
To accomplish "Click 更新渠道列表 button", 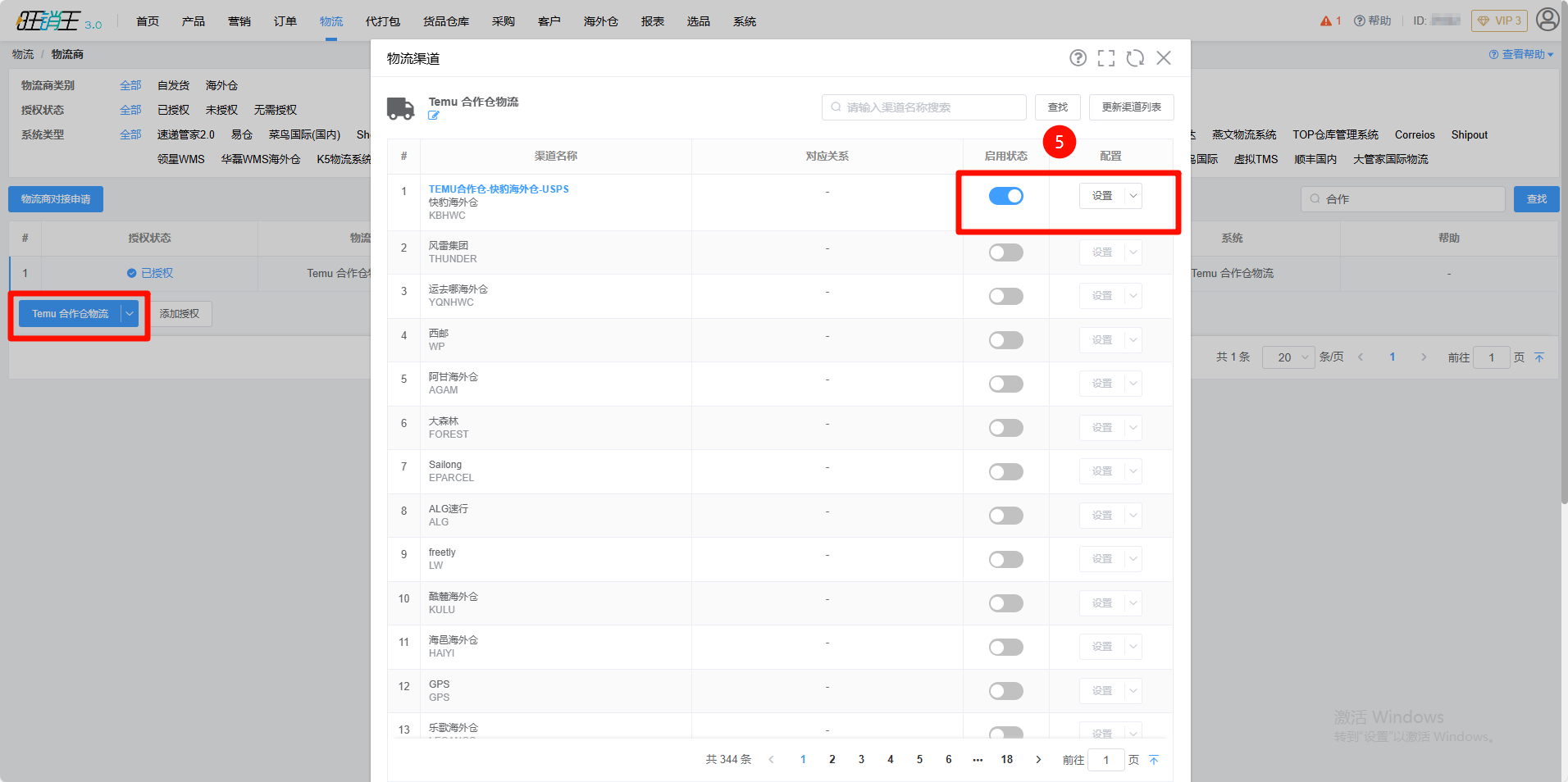I will click(1132, 107).
